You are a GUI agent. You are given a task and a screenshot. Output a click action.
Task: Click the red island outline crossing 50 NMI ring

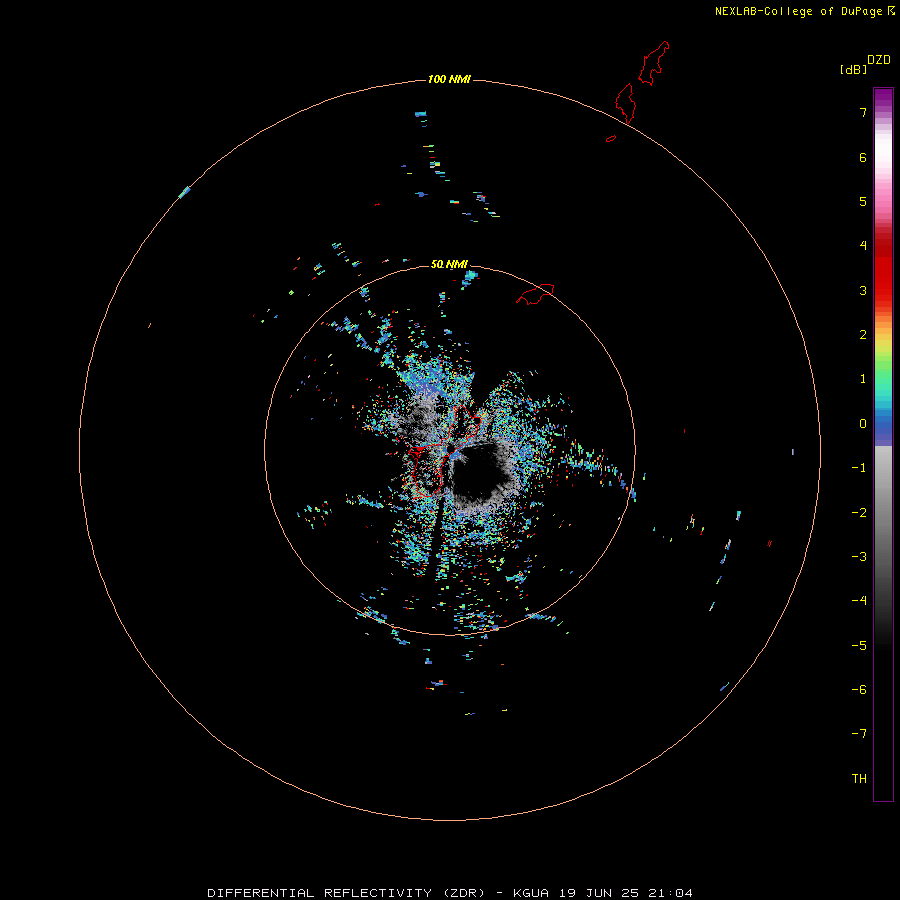click(x=535, y=294)
